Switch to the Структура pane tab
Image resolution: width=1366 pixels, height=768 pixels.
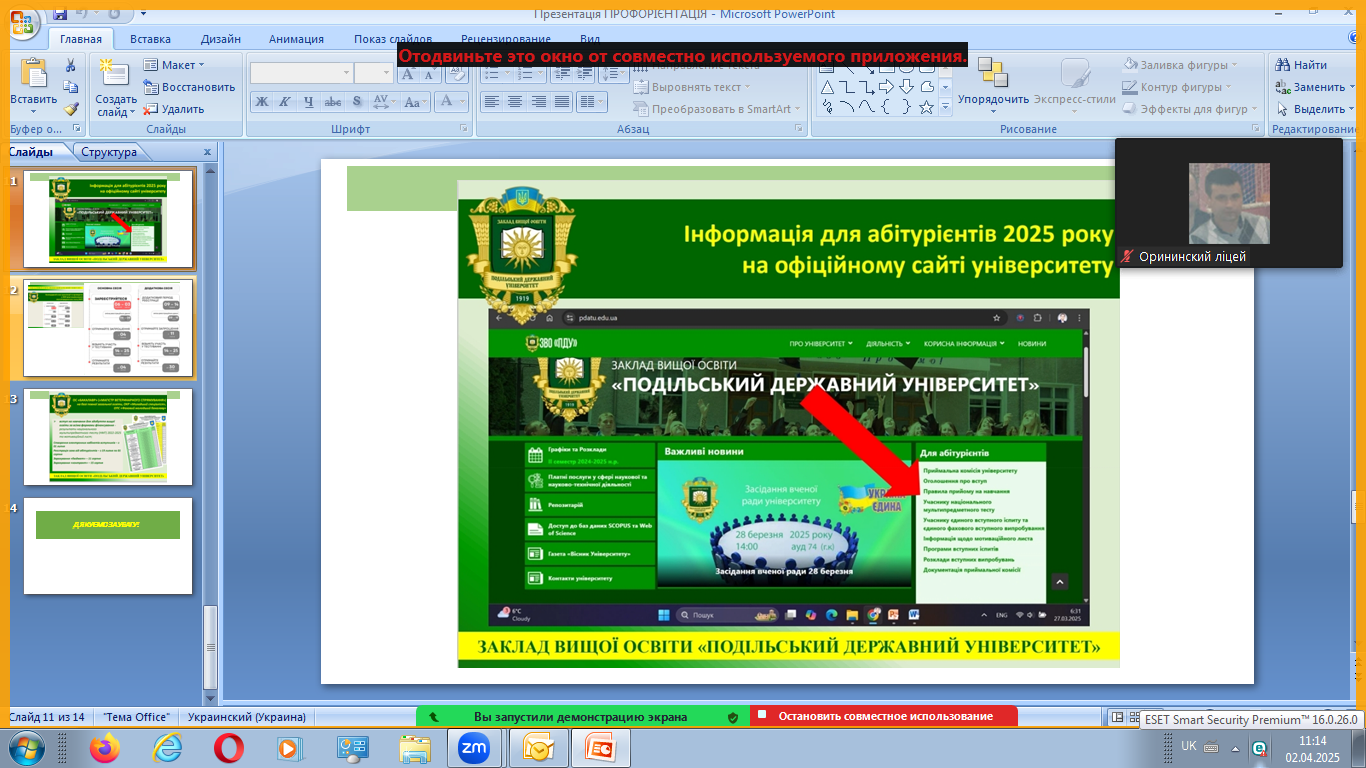point(109,152)
